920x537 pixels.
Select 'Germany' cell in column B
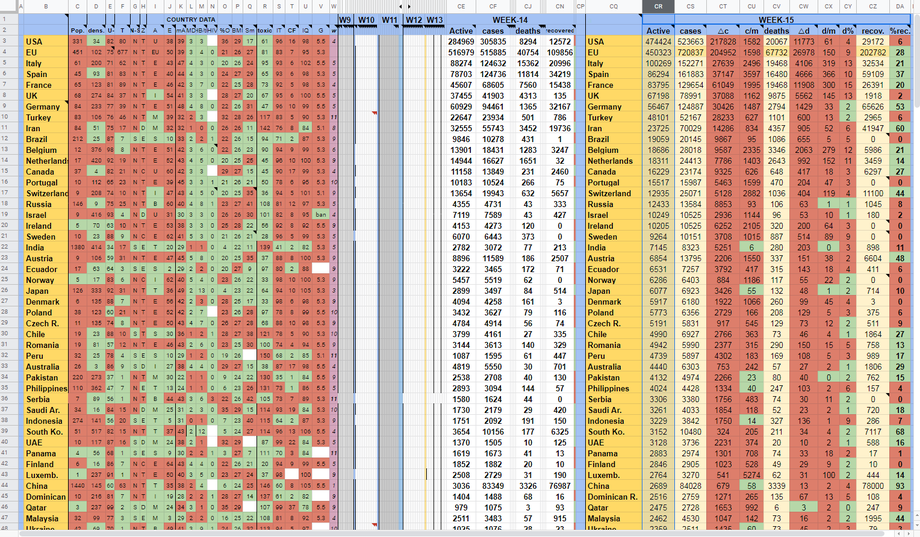(46, 107)
